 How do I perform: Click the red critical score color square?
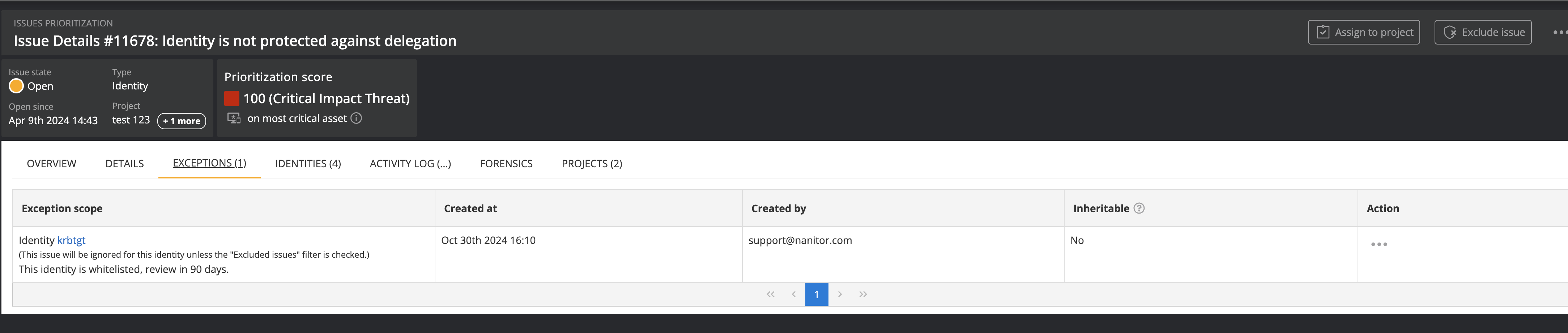pyautogui.click(x=231, y=98)
